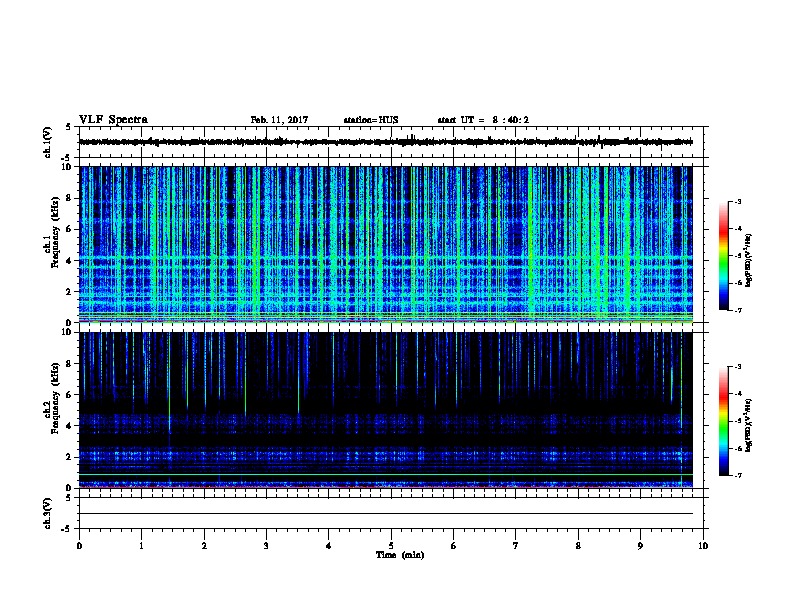
Task: Click time axis tick label "1"
Action: pyautogui.click(x=141, y=545)
